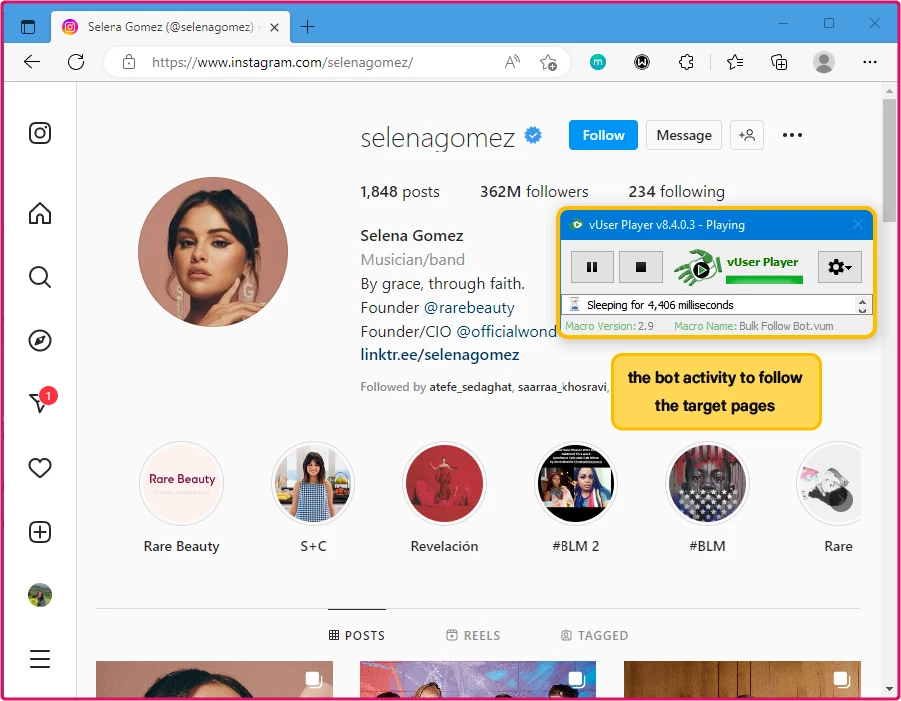Message selenagomez
901x701 pixels.
(x=684, y=135)
